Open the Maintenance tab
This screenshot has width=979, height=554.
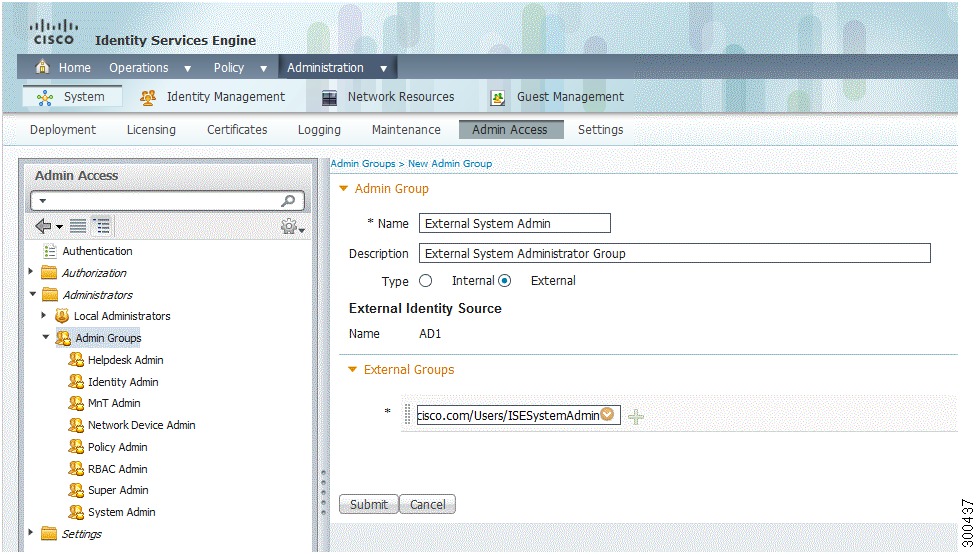[406, 129]
